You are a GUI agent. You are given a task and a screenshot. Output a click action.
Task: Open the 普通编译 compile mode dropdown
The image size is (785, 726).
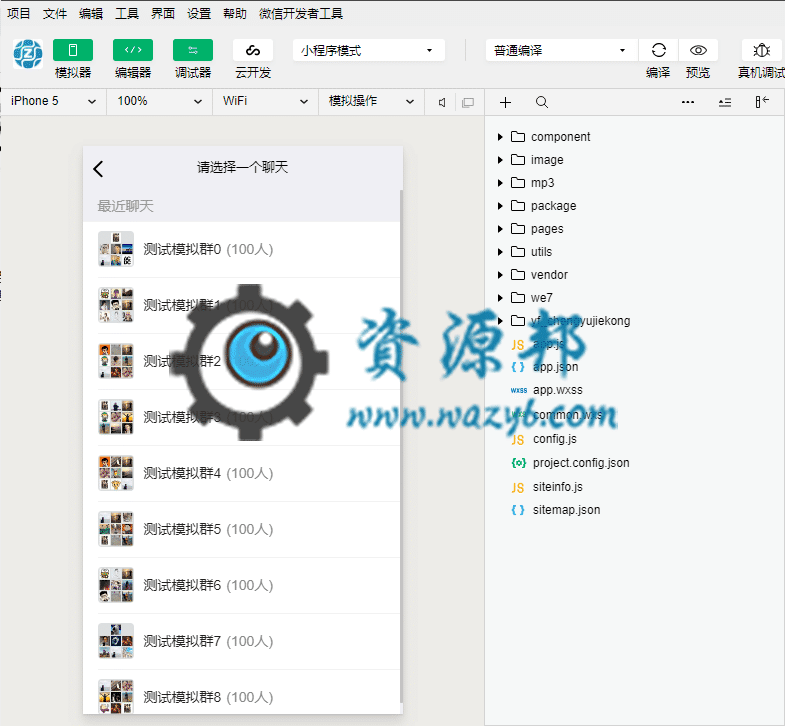click(x=561, y=50)
